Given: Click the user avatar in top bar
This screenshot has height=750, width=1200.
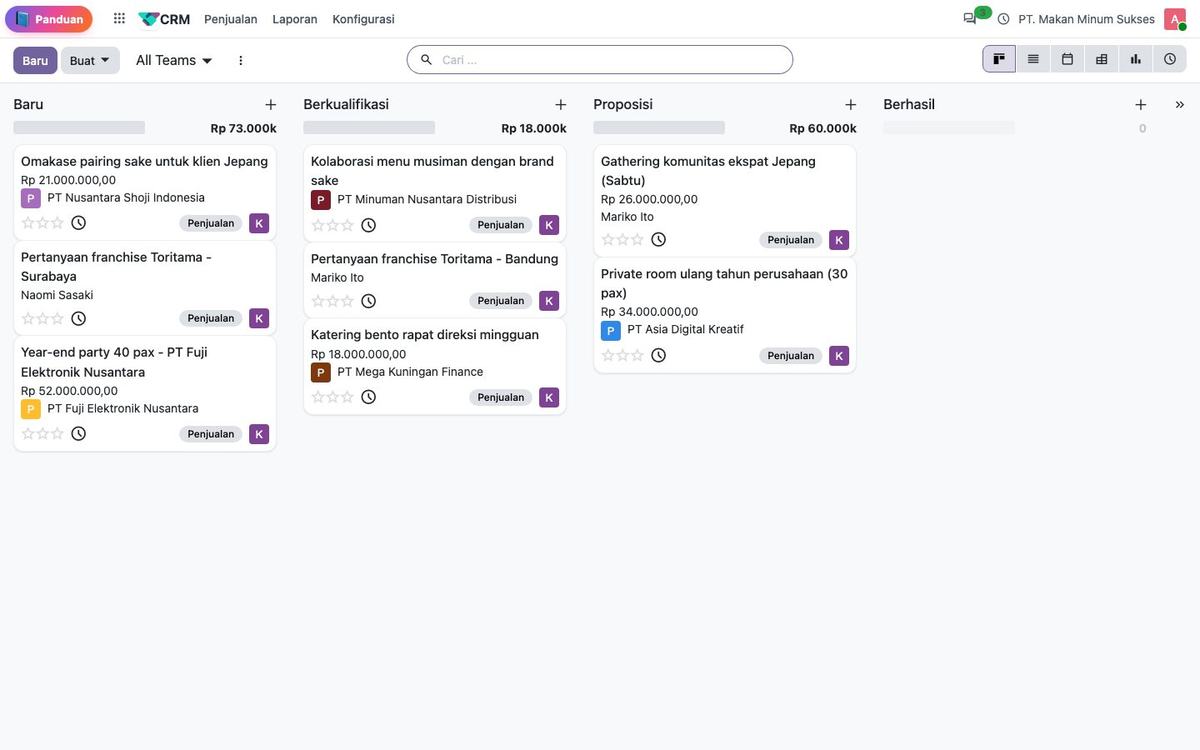Looking at the screenshot, I should pyautogui.click(x=1174, y=19).
